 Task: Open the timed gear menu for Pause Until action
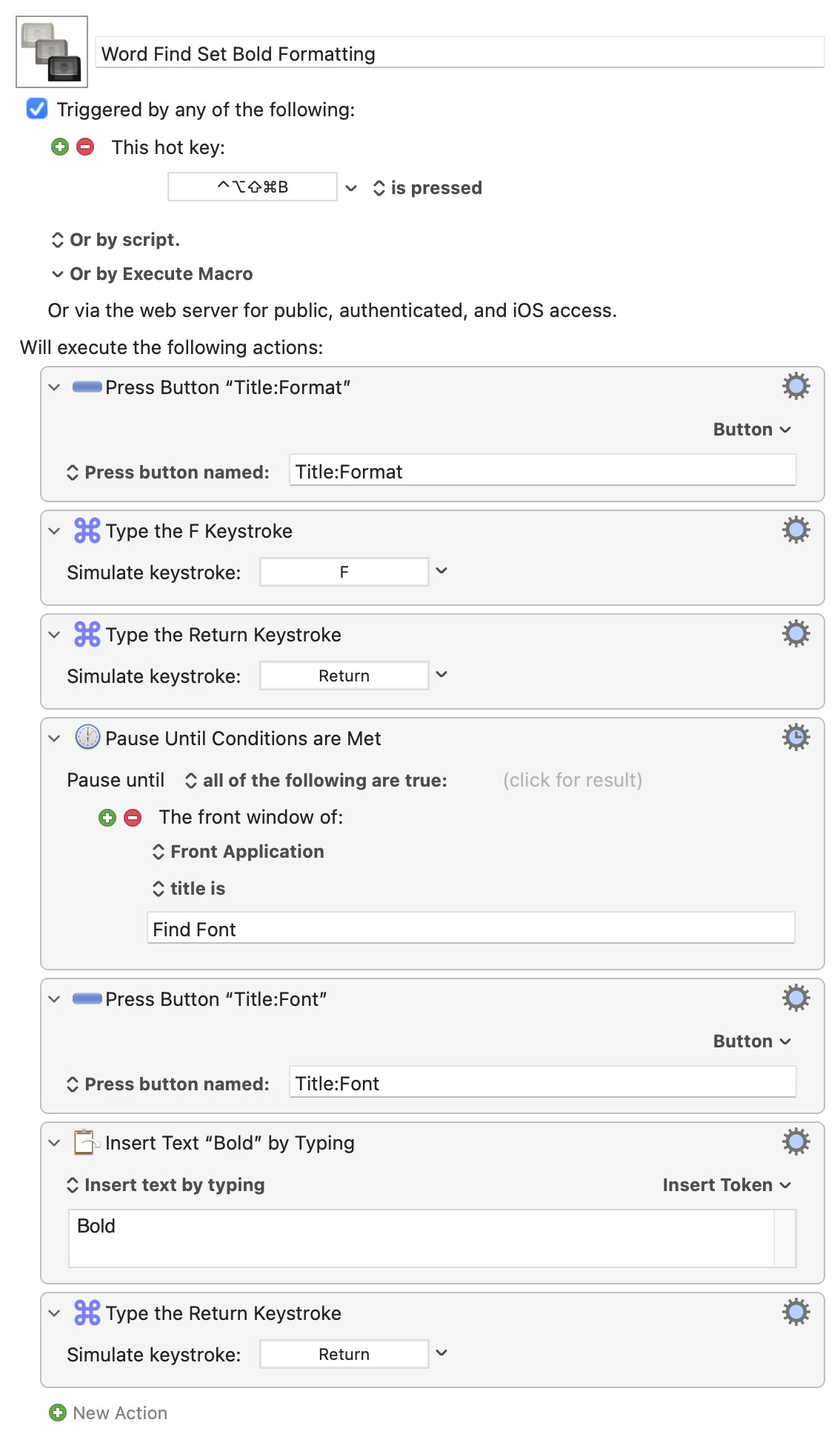click(796, 737)
